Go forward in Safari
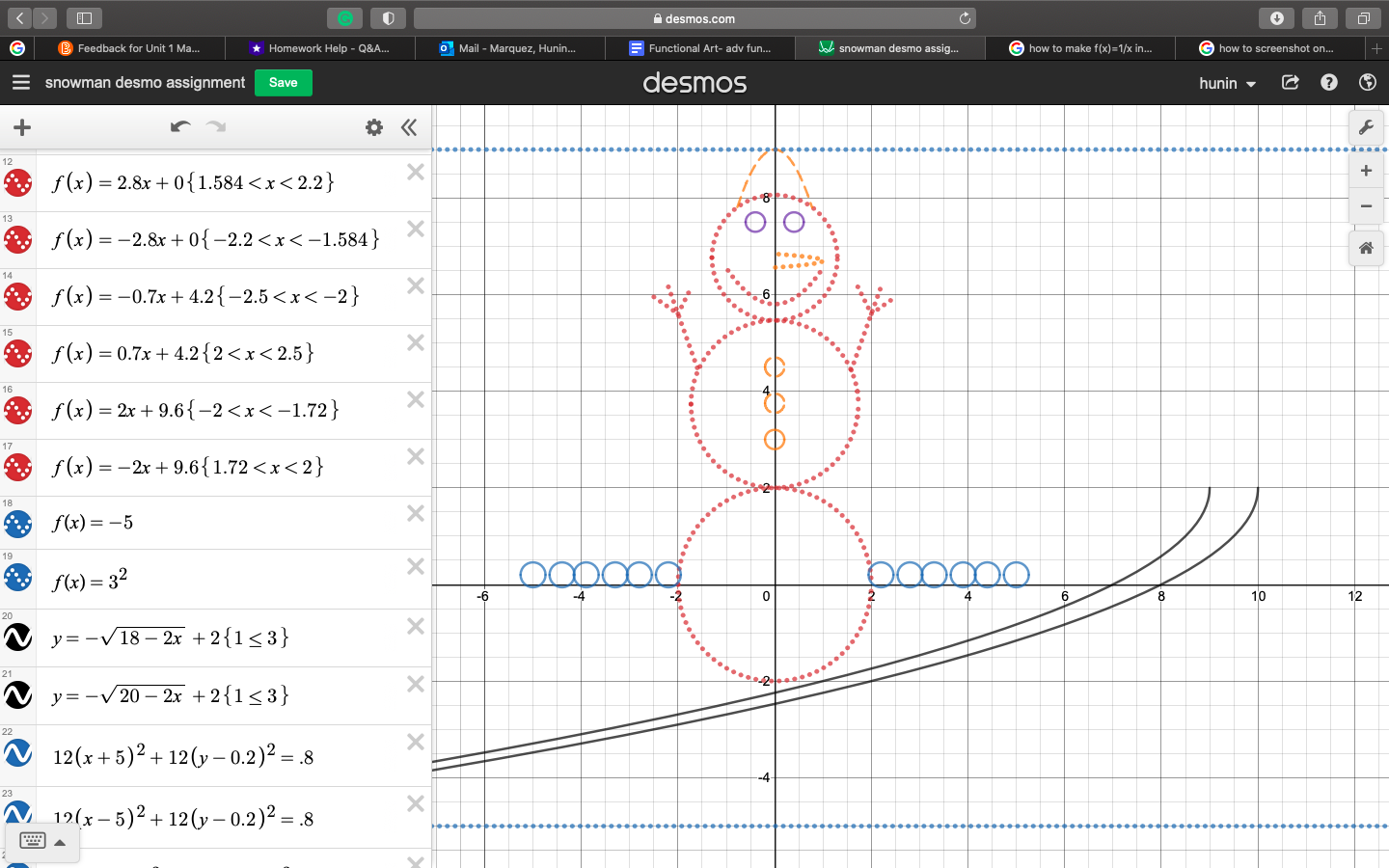This screenshot has height=868, width=1389. click(44, 18)
